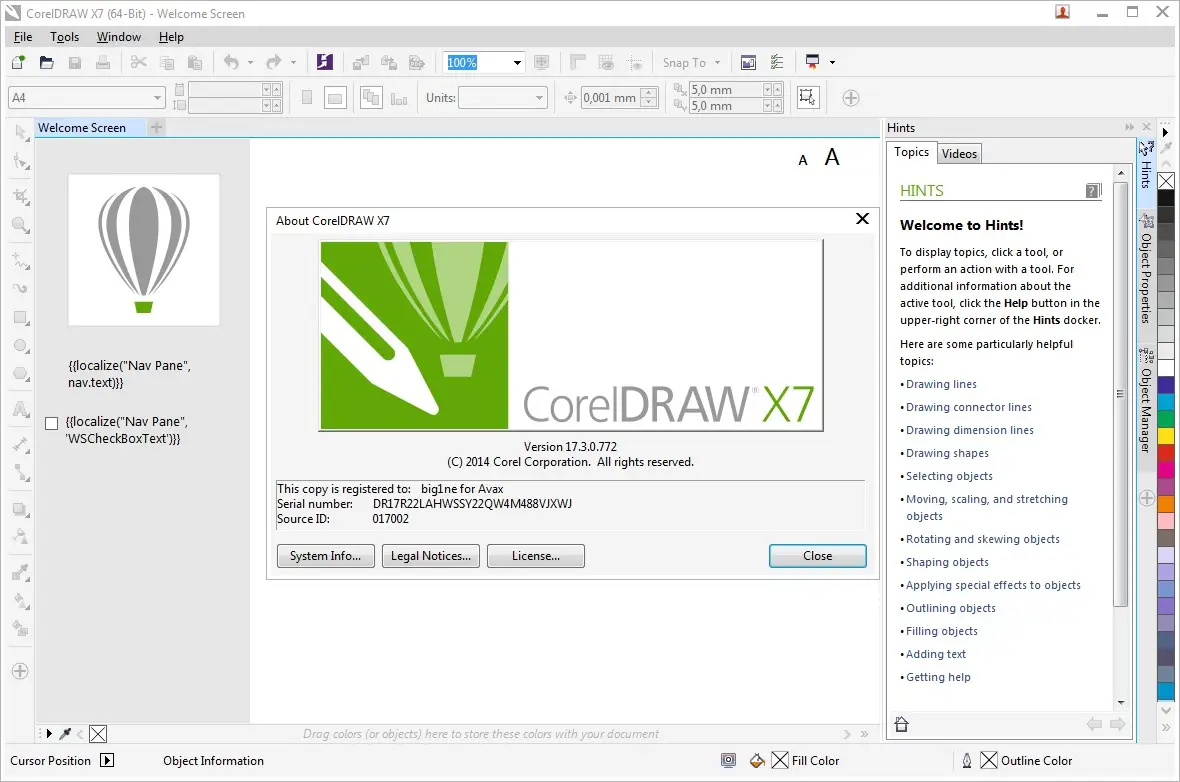Select the Crop tool in toolbox

[x=21, y=197]
